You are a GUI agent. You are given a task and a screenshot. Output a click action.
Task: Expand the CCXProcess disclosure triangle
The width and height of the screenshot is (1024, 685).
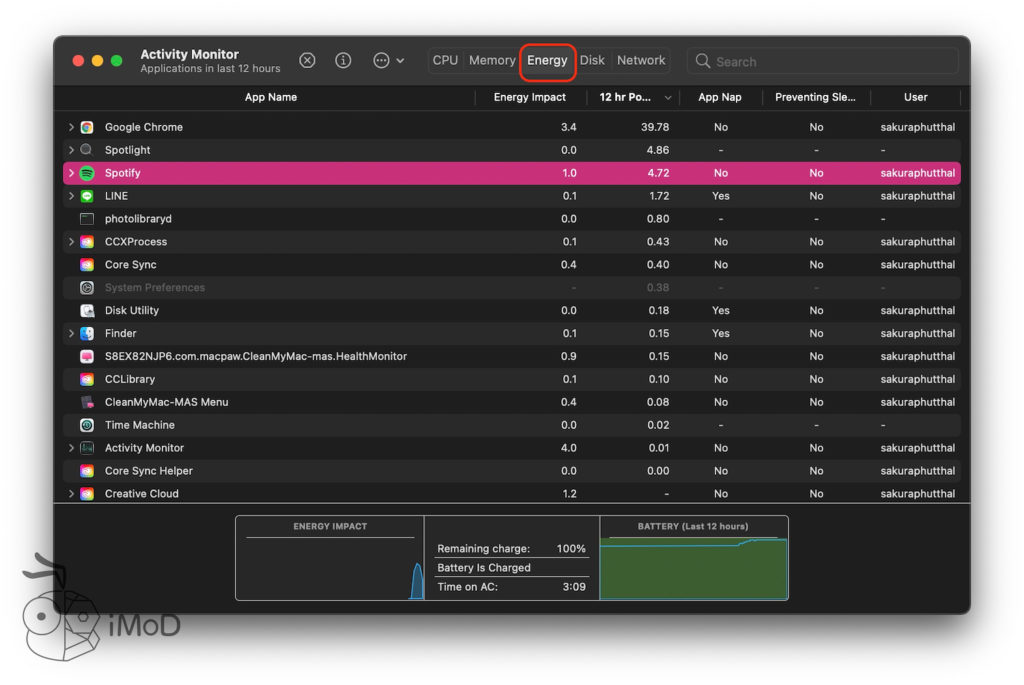point(71,242)
